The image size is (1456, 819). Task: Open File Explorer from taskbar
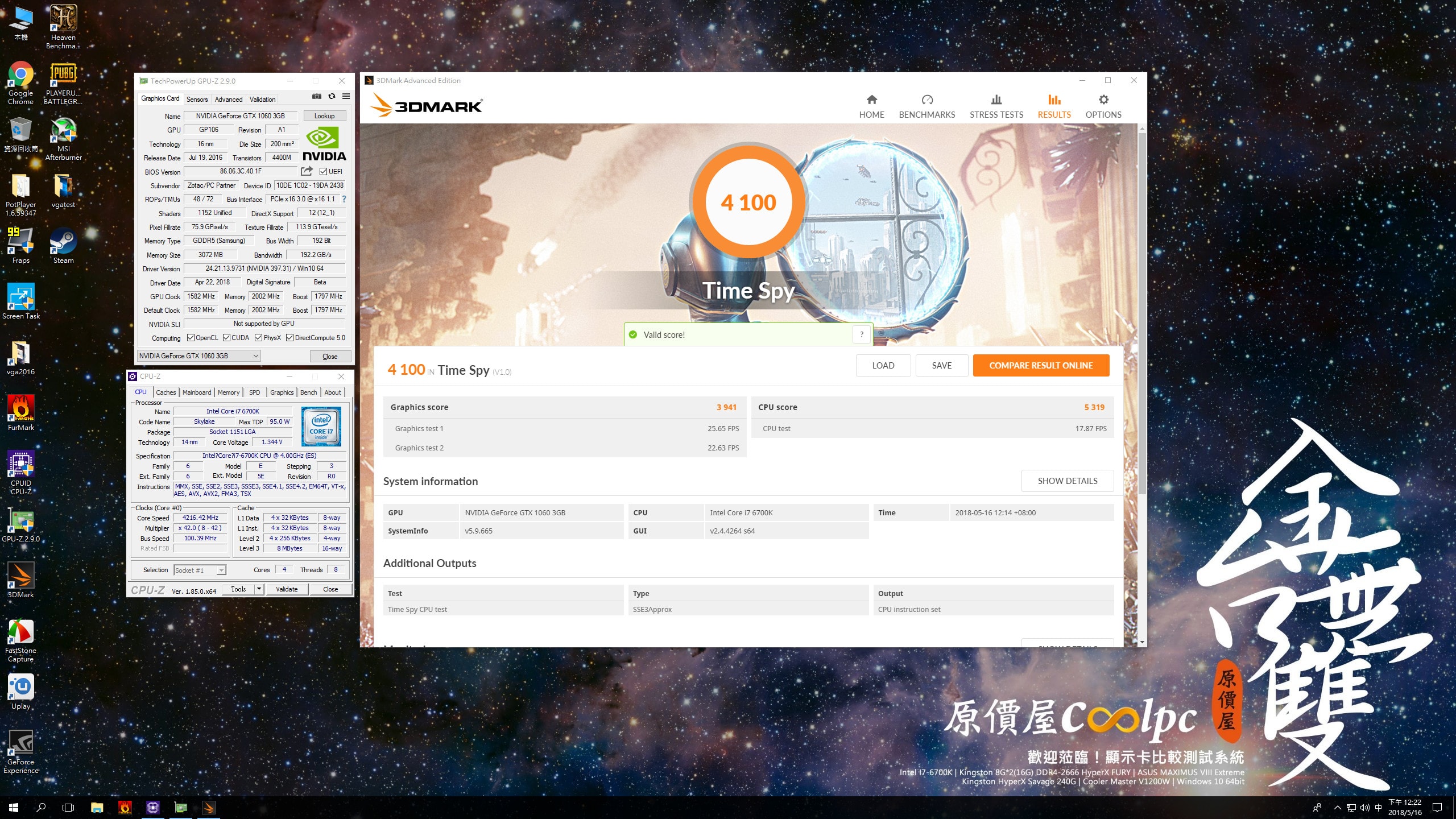tap(97, 808)
